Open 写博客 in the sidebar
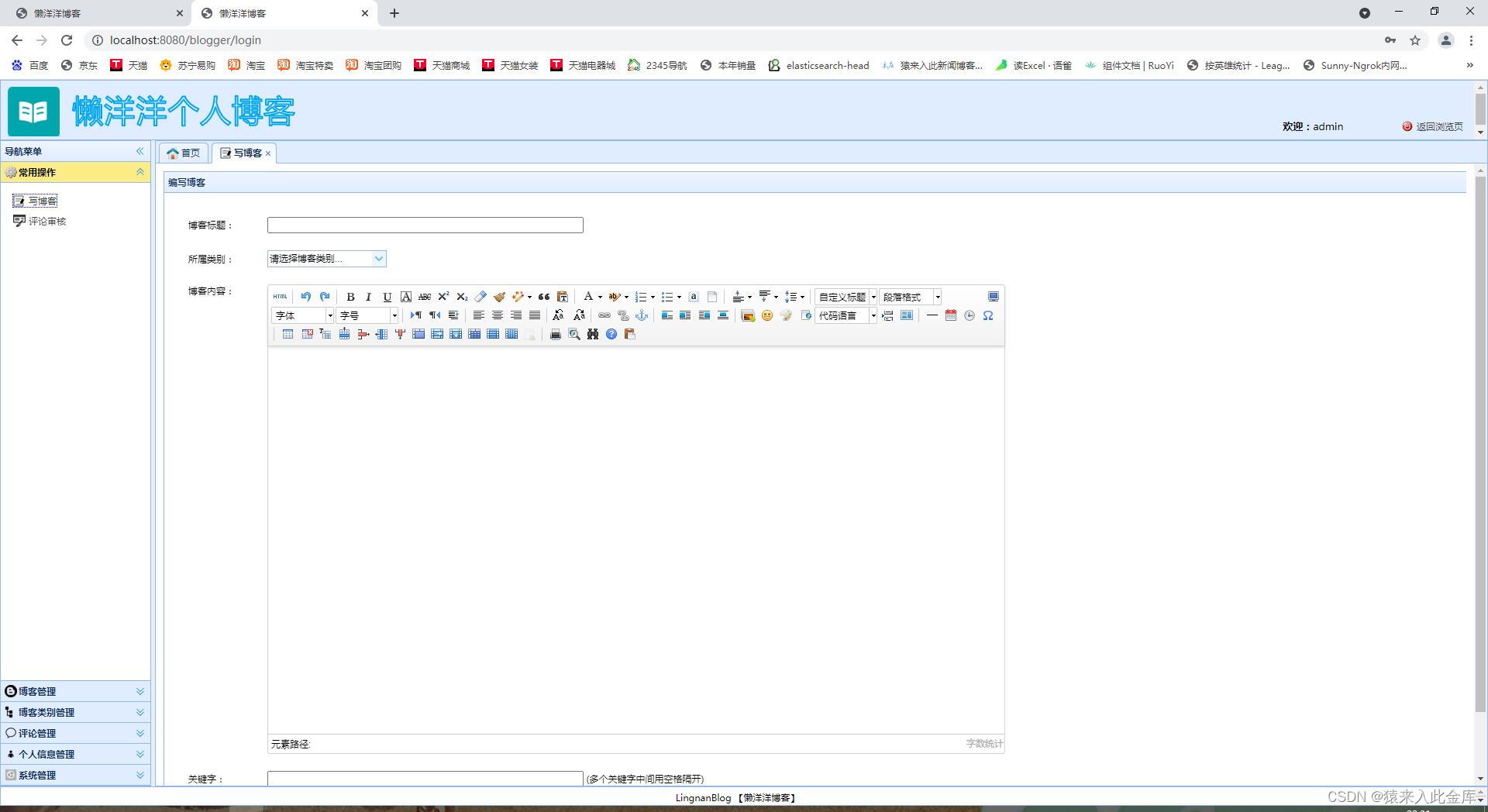This screenshot has width=1488, height=812. click(x=36, y=201)
